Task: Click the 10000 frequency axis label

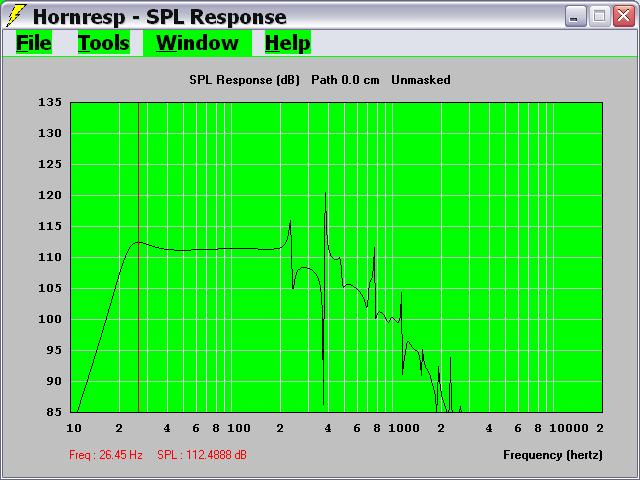Action: coord(569,428)
